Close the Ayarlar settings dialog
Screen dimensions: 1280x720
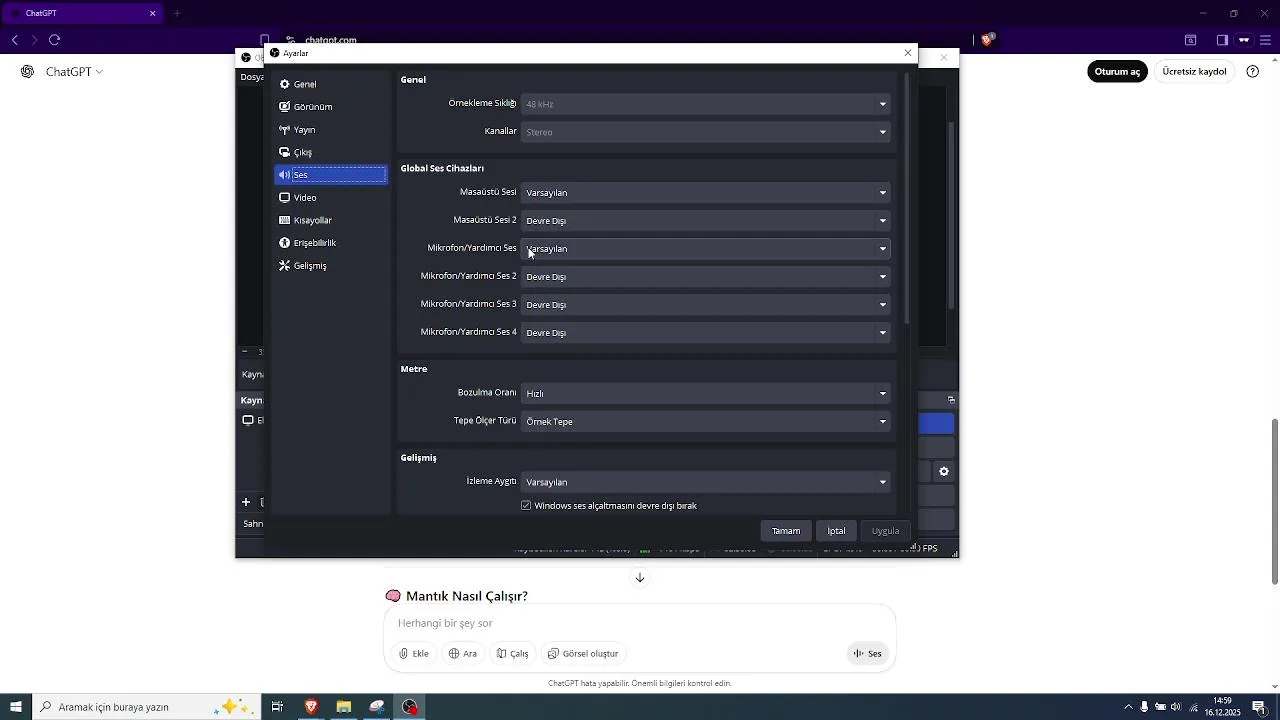click(908, 53)
